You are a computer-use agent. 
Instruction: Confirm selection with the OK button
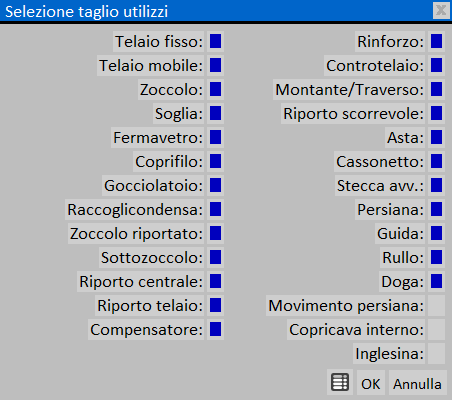click(x=371, y=384)
